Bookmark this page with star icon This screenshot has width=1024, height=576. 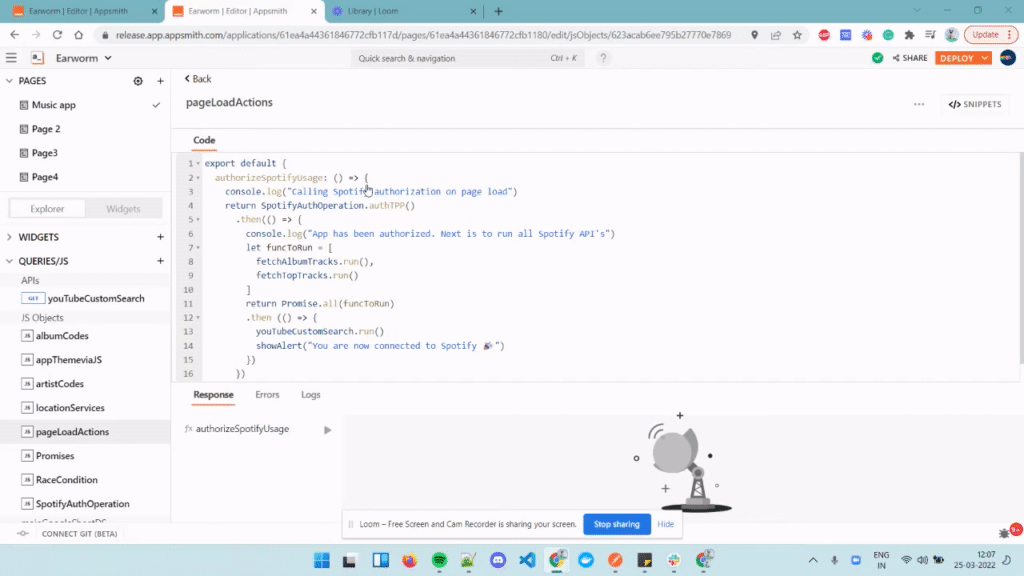[x=797, y=35]
